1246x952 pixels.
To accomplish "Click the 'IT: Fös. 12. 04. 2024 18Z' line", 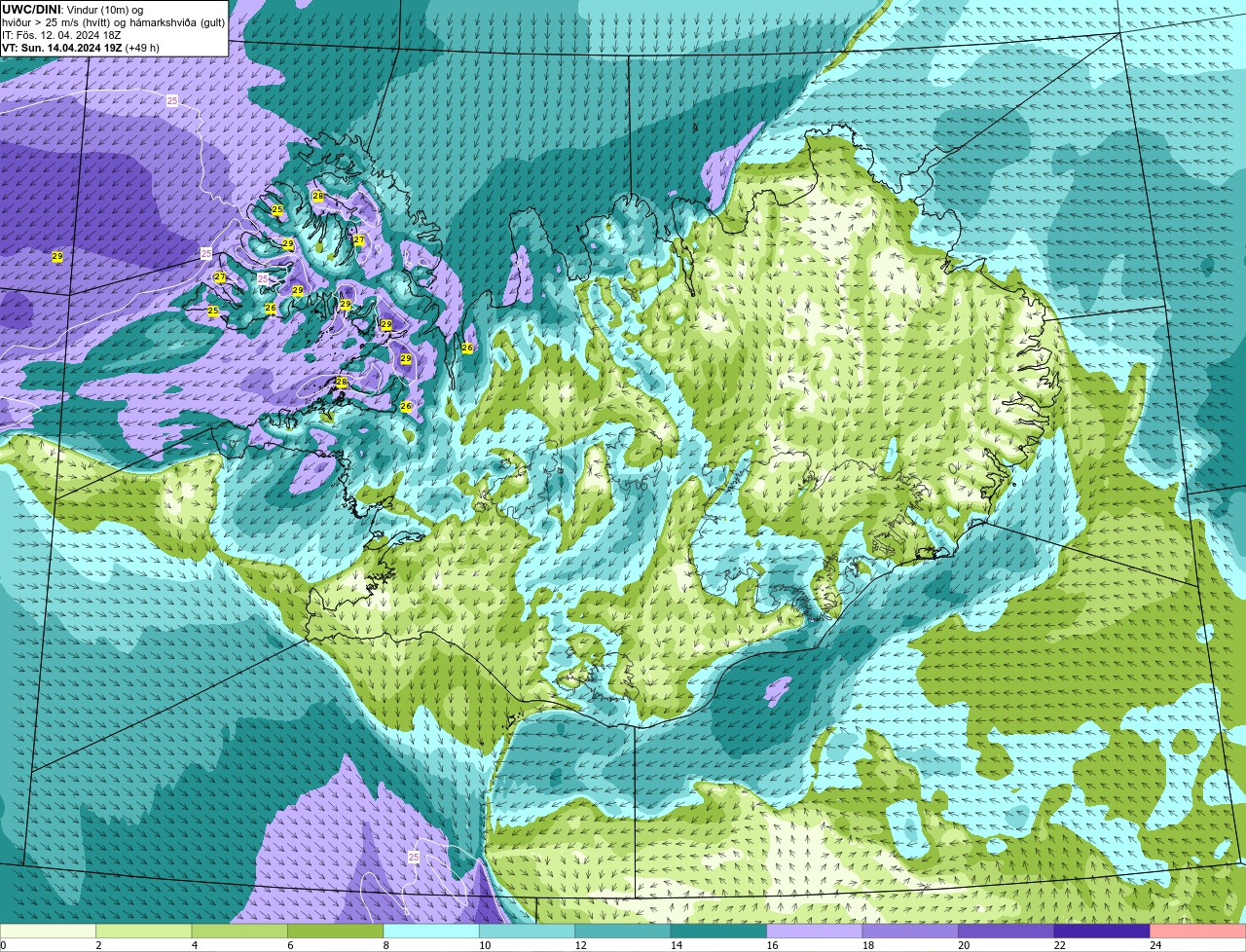I will pyautogui.click(x=61, y=34).
